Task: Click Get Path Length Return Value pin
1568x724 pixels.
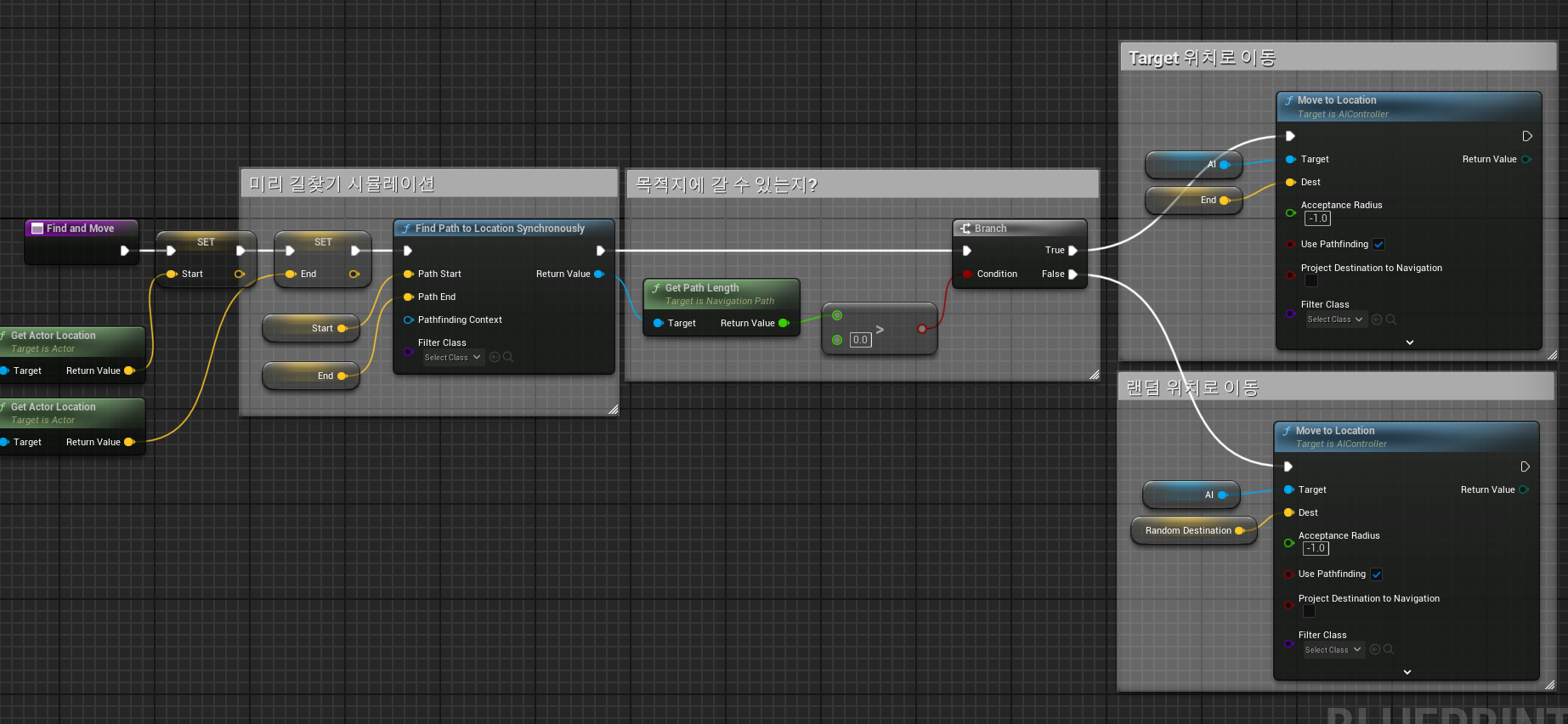Action: [x=784, y=323]
